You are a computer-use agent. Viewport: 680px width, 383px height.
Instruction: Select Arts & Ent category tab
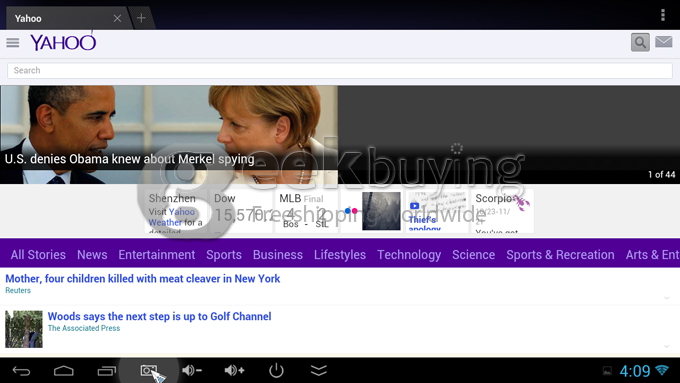(652, 255)
